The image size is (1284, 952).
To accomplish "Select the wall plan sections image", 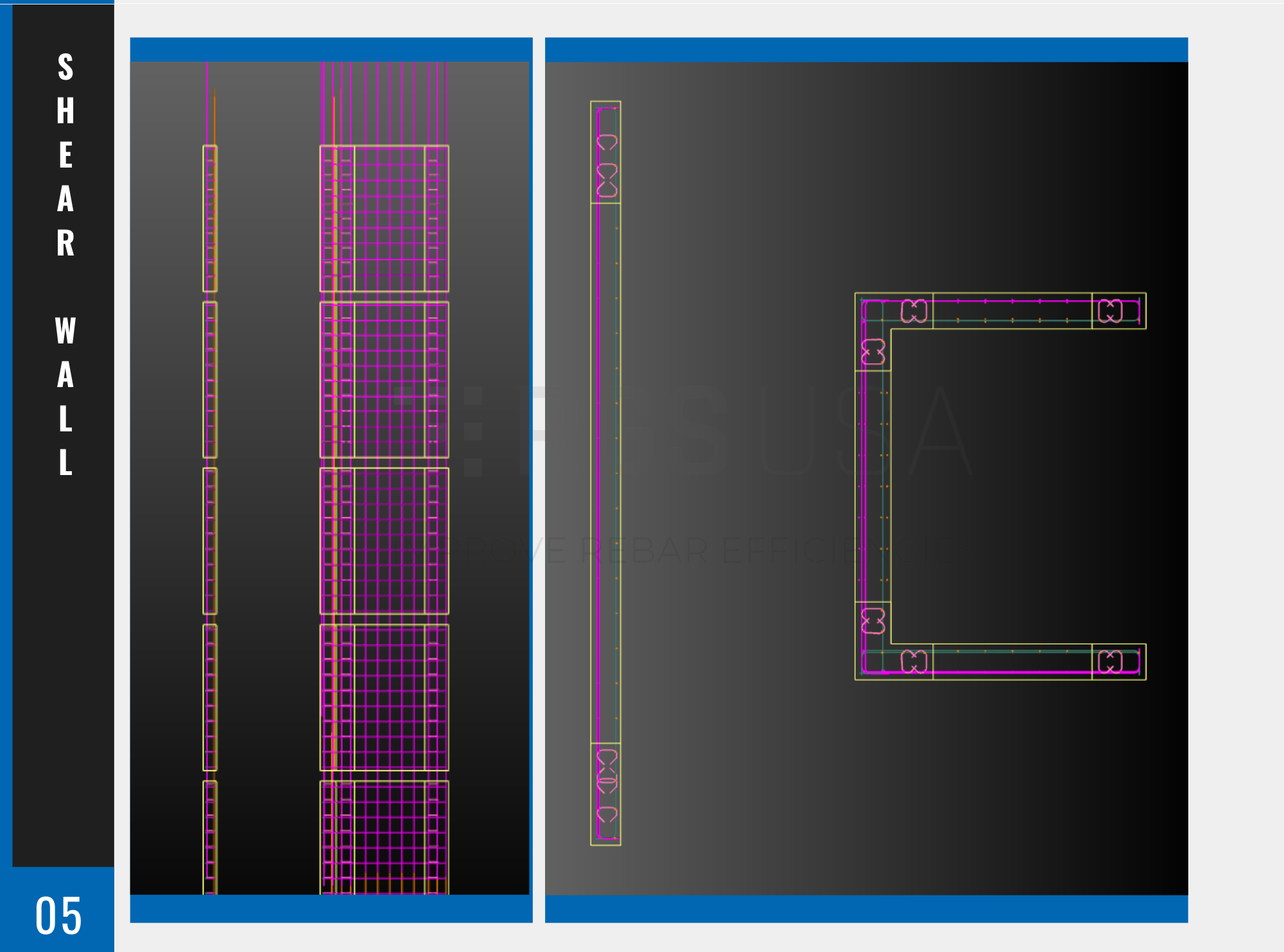I will pyautogui.click(x=866, y=478).
